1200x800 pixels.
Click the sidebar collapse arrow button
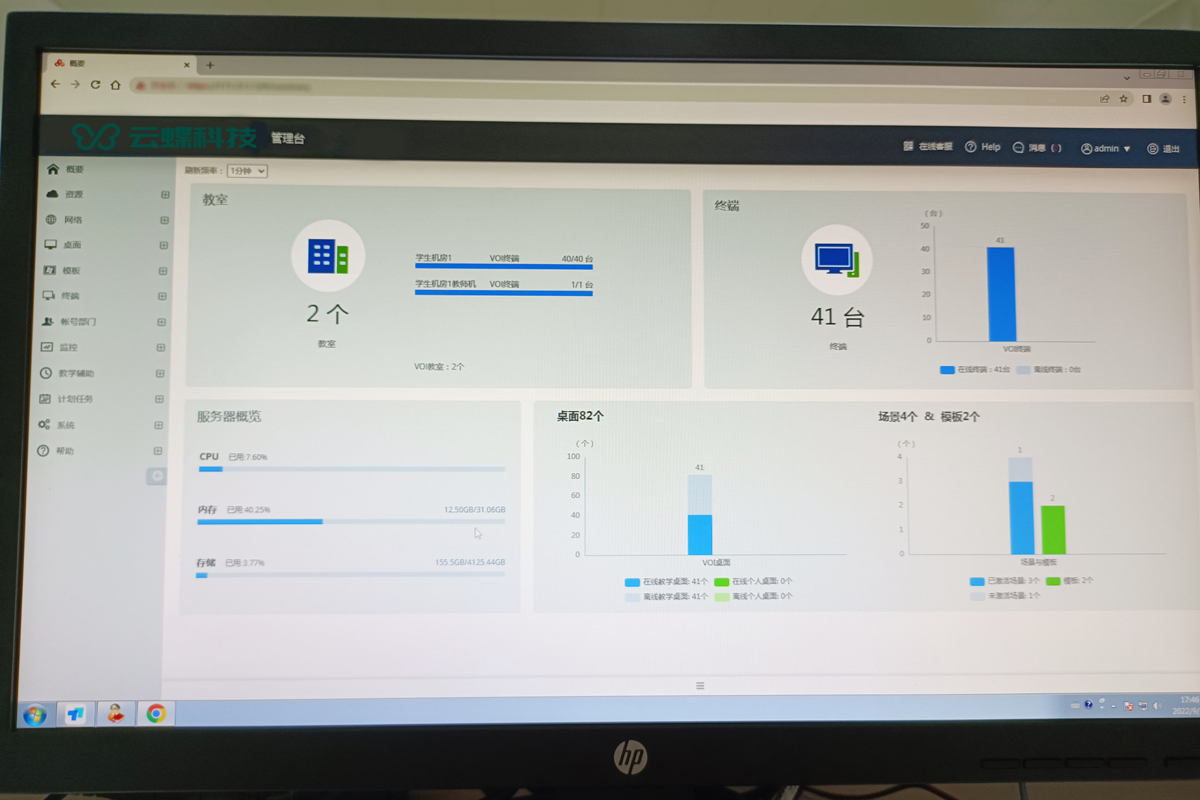point(156,476)
